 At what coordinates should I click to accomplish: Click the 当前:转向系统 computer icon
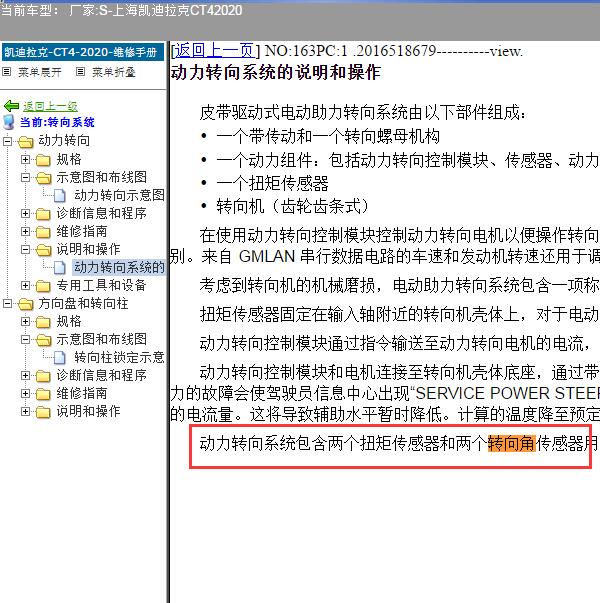(8, 122)
